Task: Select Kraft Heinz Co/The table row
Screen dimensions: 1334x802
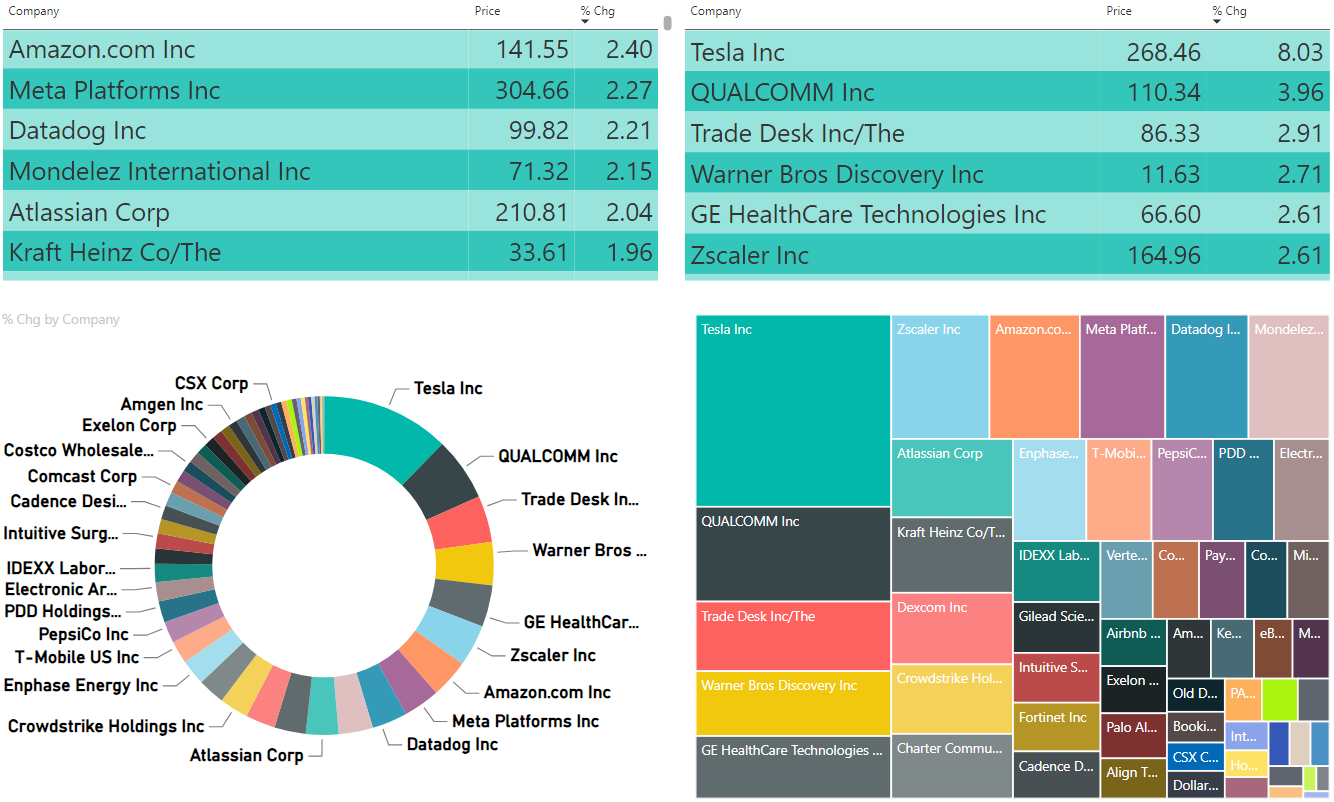Action: 331,252
